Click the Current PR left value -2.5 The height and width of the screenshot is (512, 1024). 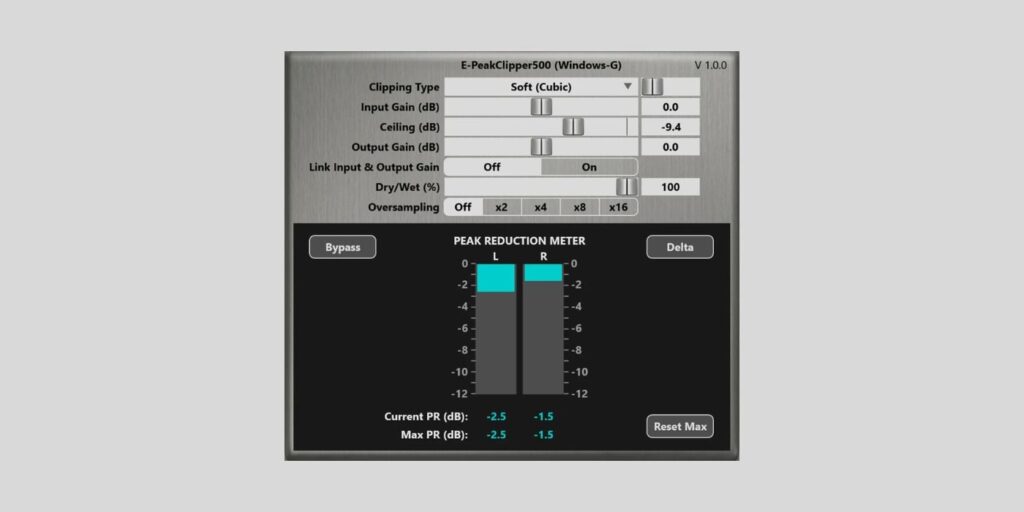point(496,417)
